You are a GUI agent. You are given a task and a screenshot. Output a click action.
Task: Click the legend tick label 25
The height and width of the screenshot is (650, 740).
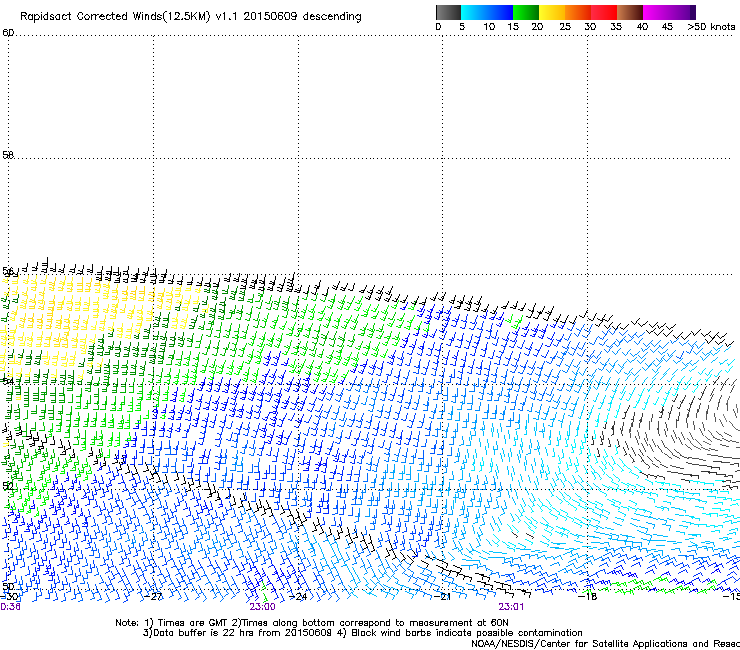pos(565,27)
